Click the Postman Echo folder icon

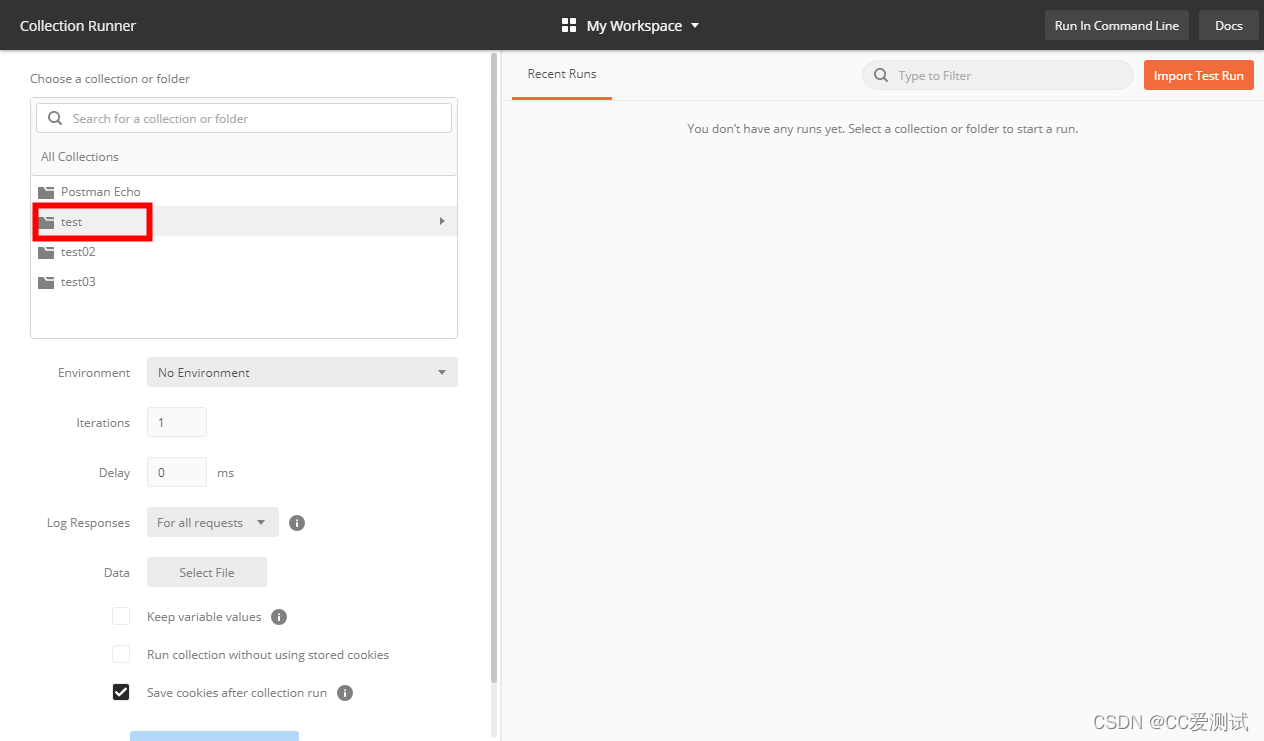tap(46, 192)
